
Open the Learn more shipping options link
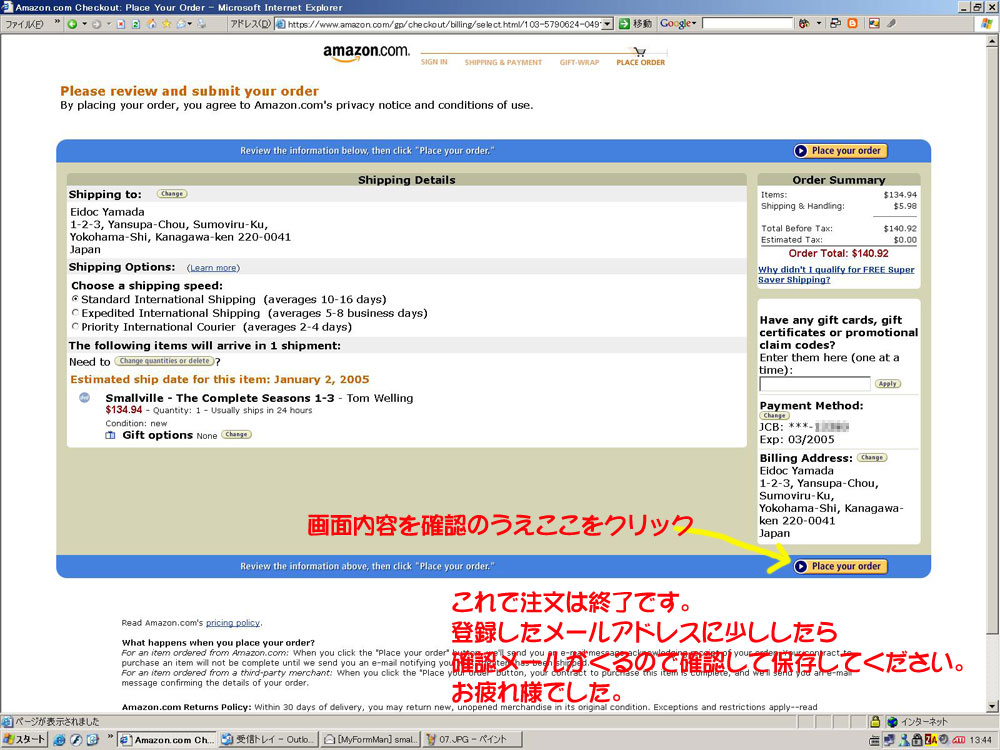tap(214, 268)
